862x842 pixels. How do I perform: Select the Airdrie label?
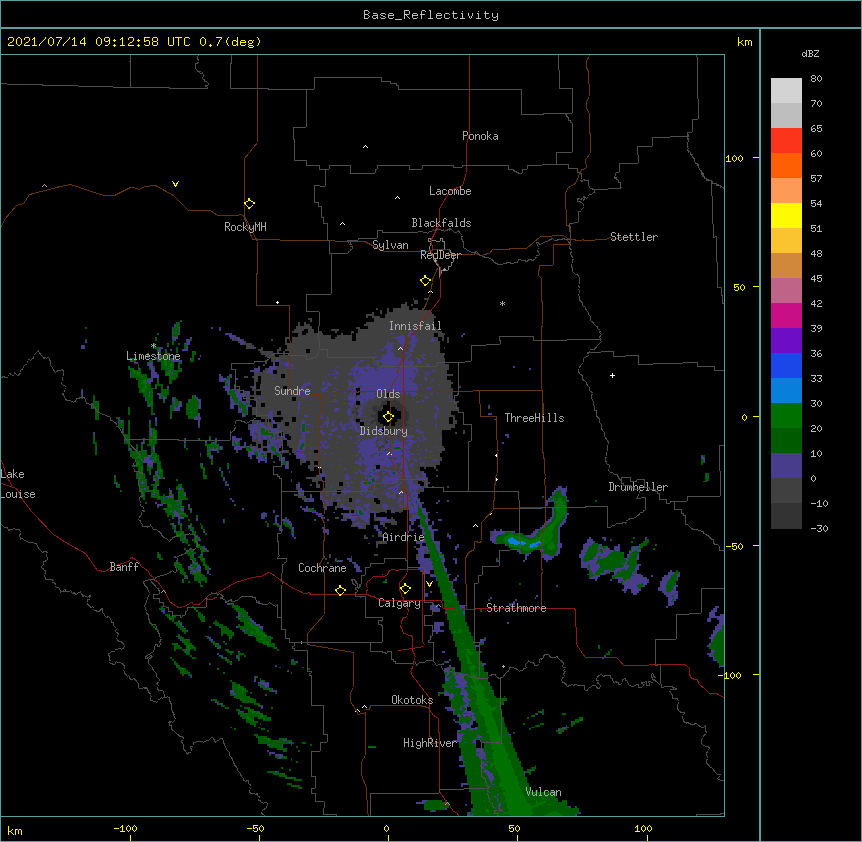[x=404, y=537]
